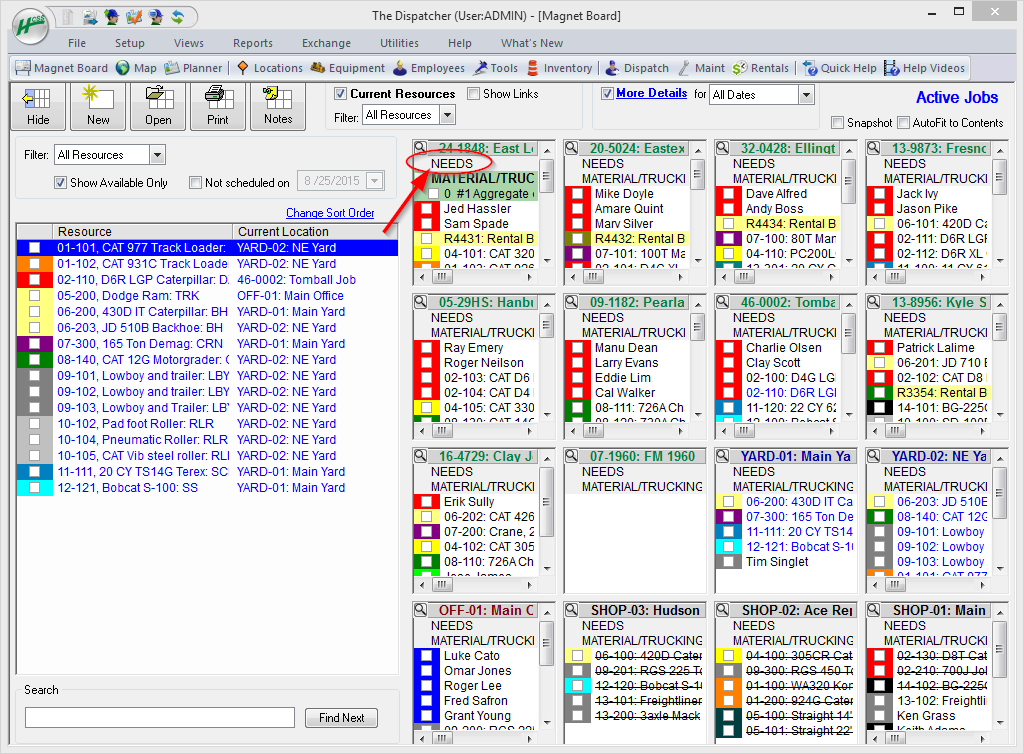This screenshot has width=1024, height=754.
Task: Open the Current Resources filter dropdown
Action: (x=447, y=115)
